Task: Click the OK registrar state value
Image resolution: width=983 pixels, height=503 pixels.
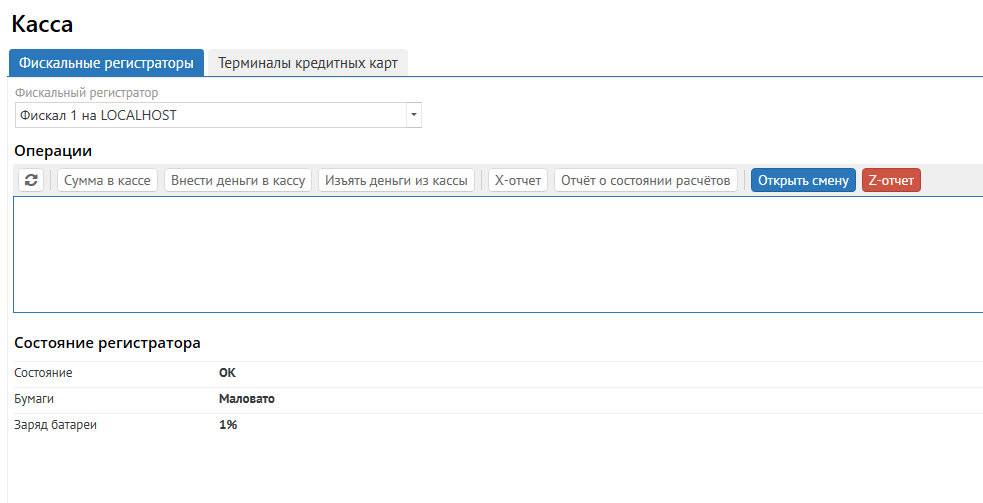Action: (x=228, y=373)
